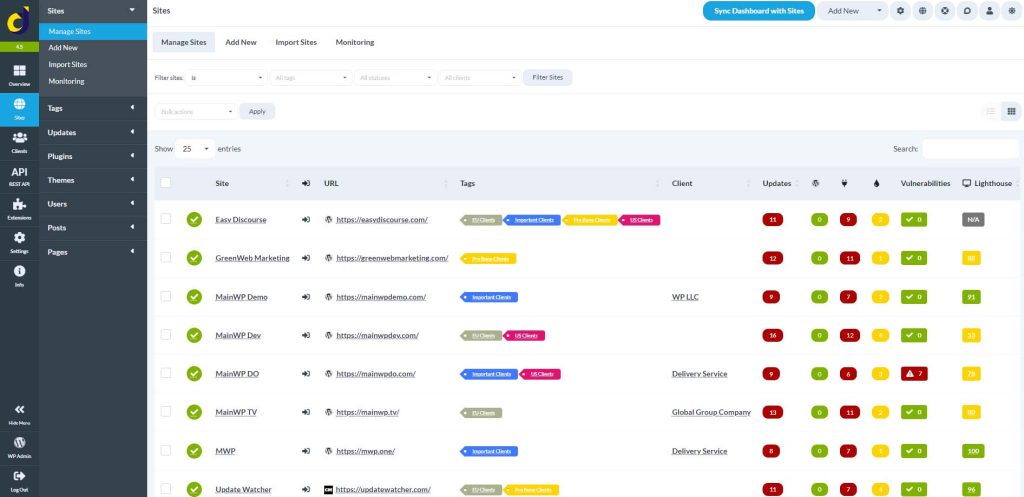Open the greenwebmarketing.com URL link
The image size is (1024, 497).
tap(392, 258)
